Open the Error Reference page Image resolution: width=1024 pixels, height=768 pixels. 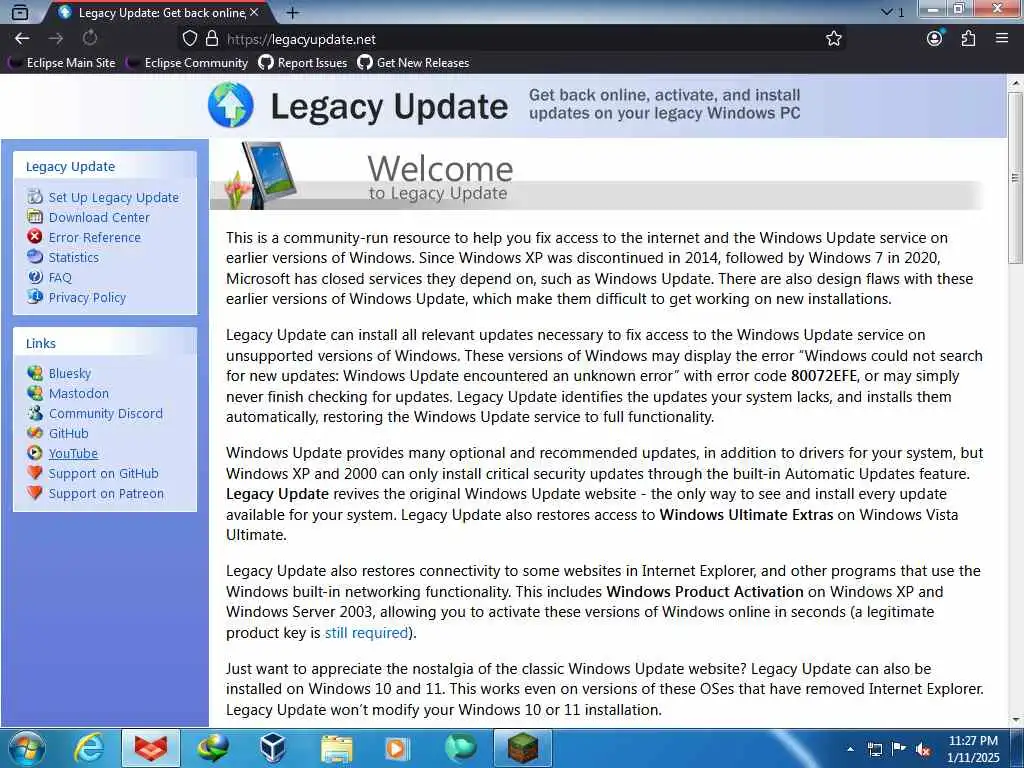pos(95,238)
